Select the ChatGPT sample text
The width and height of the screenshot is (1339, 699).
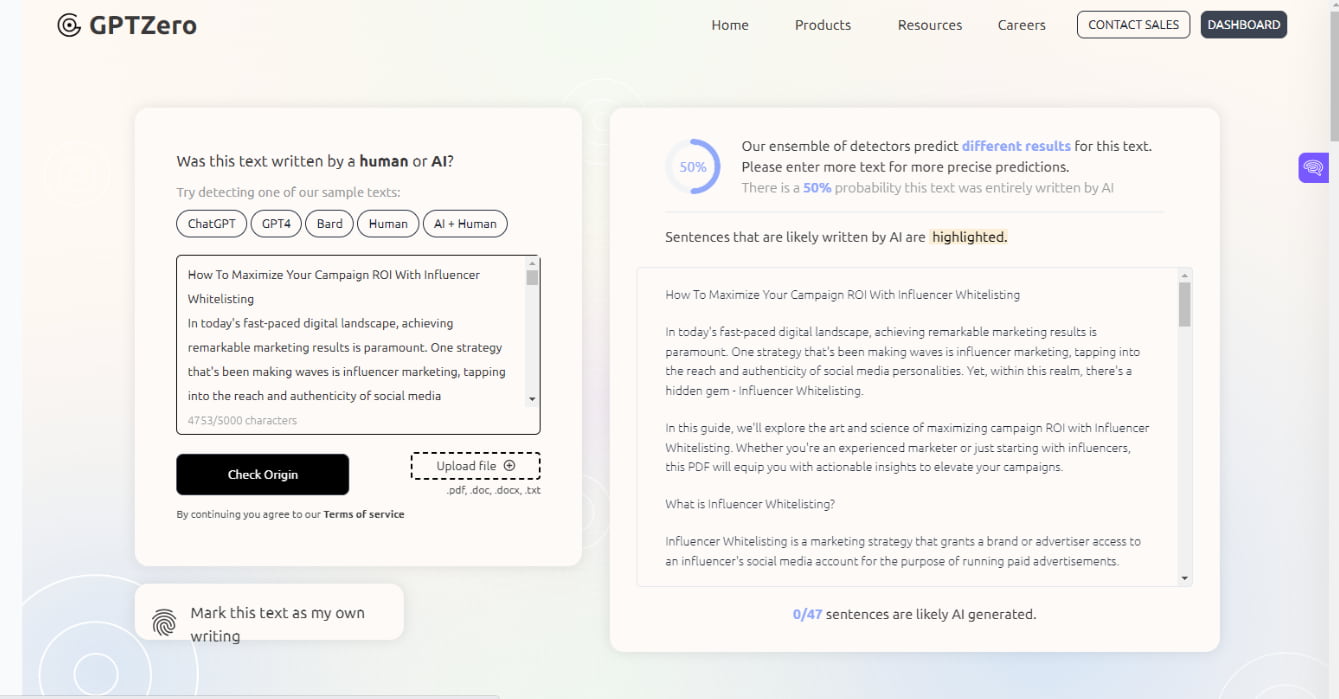coord(211,223)
